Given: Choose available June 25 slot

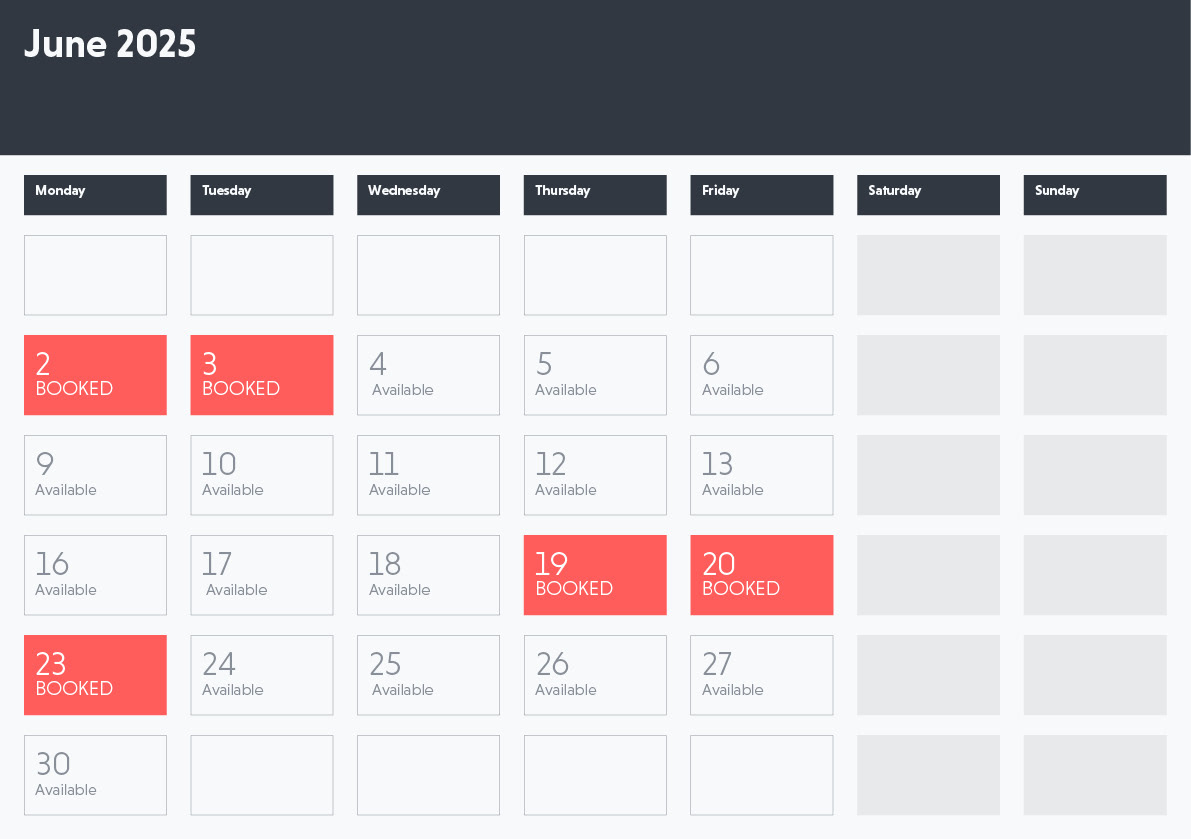Looking at the screenshot, I should click(428, 675).
